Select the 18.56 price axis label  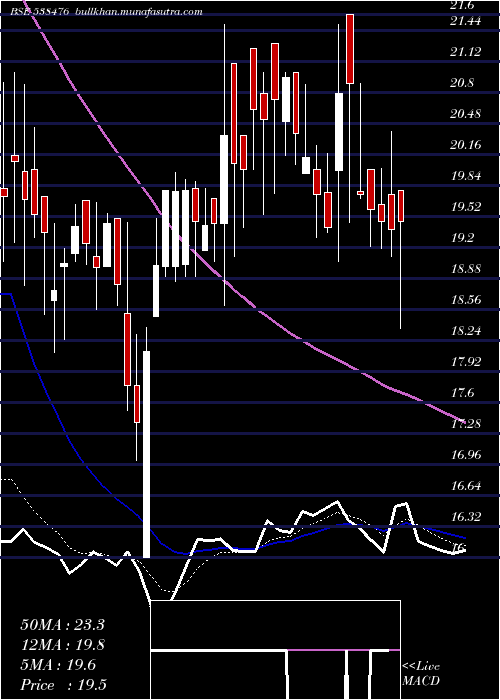[466, 300]
